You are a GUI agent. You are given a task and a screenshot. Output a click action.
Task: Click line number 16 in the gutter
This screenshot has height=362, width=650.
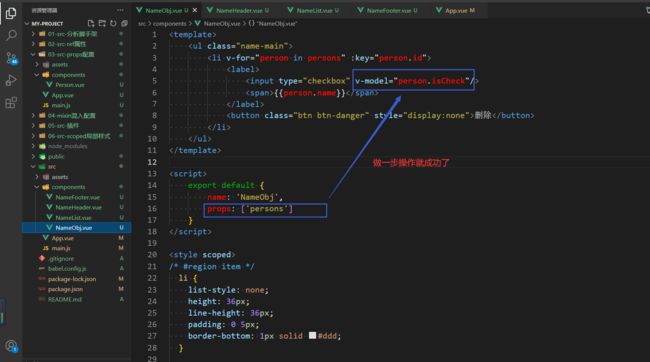[x=153, y=209]
